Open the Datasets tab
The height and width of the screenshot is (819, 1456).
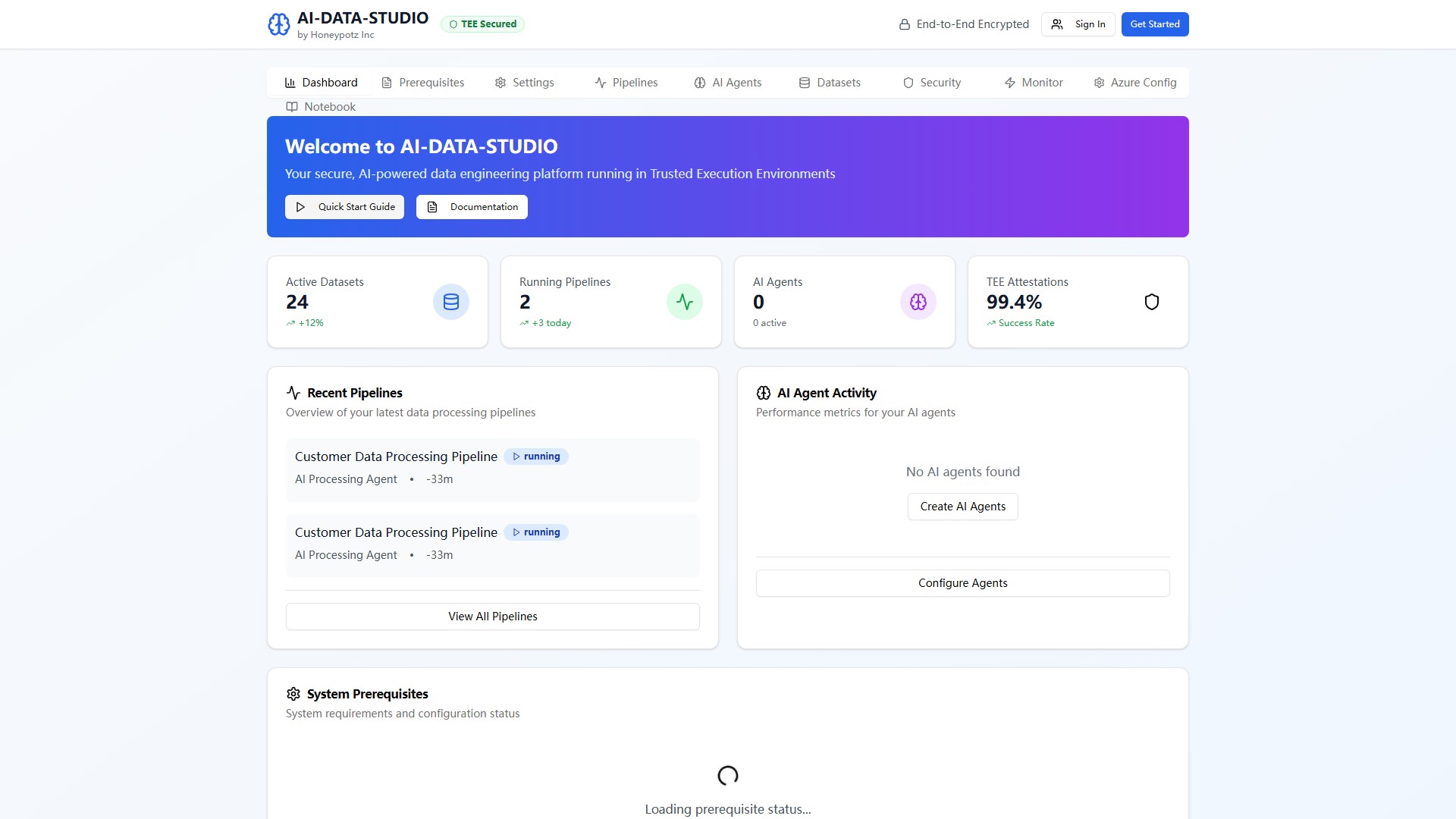[x=830, y=83]
